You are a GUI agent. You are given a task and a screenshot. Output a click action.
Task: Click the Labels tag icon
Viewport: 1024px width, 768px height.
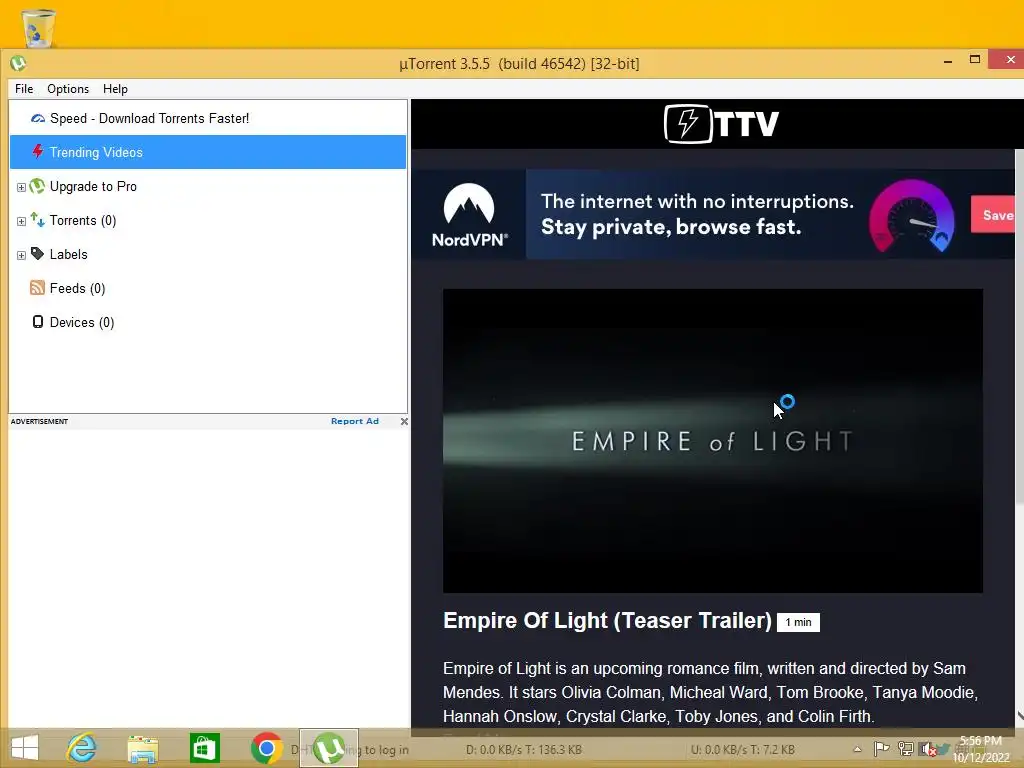click(x=38, y=254)
